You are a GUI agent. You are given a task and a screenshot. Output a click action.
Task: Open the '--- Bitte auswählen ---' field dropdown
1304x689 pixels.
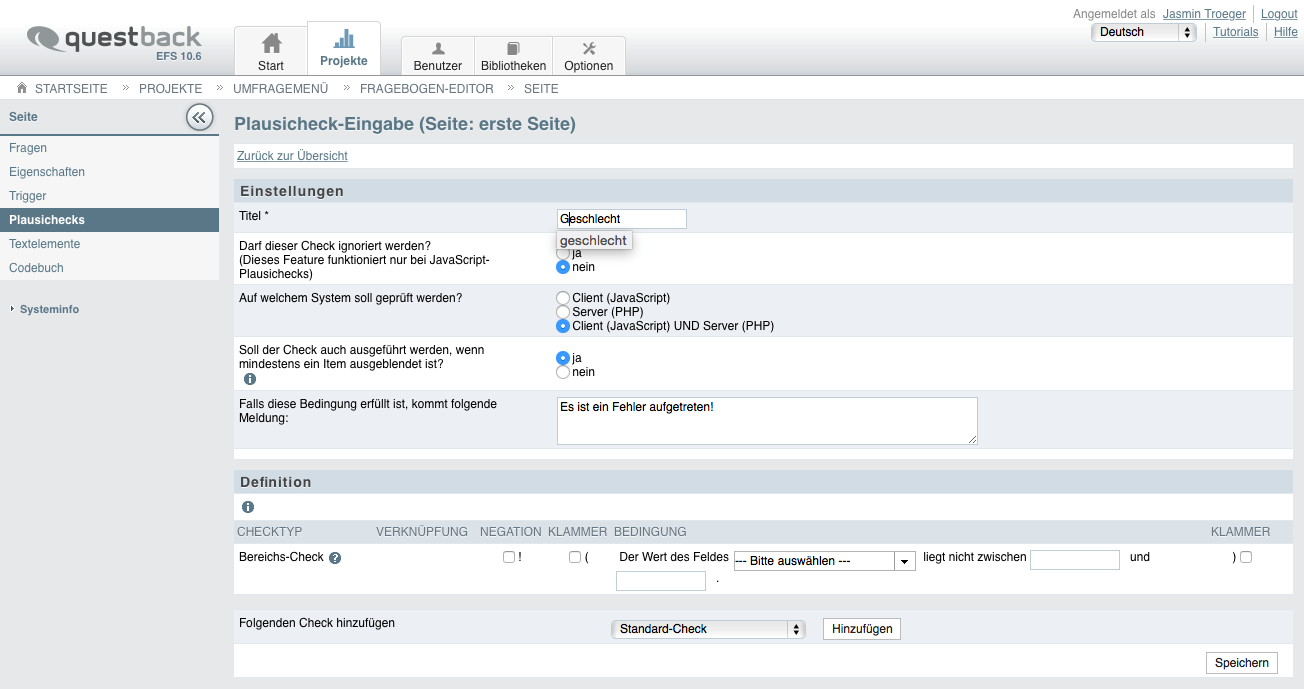[825, 561]
